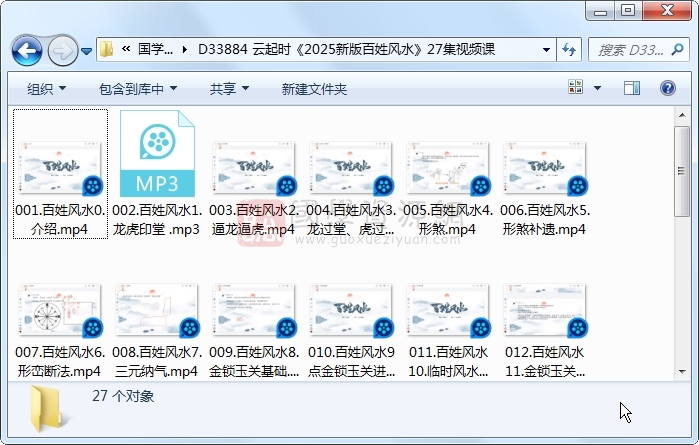Viewport: 699px width, 445px height.
Task: Click the scrollbar up arrow
Action: point(682,115)
